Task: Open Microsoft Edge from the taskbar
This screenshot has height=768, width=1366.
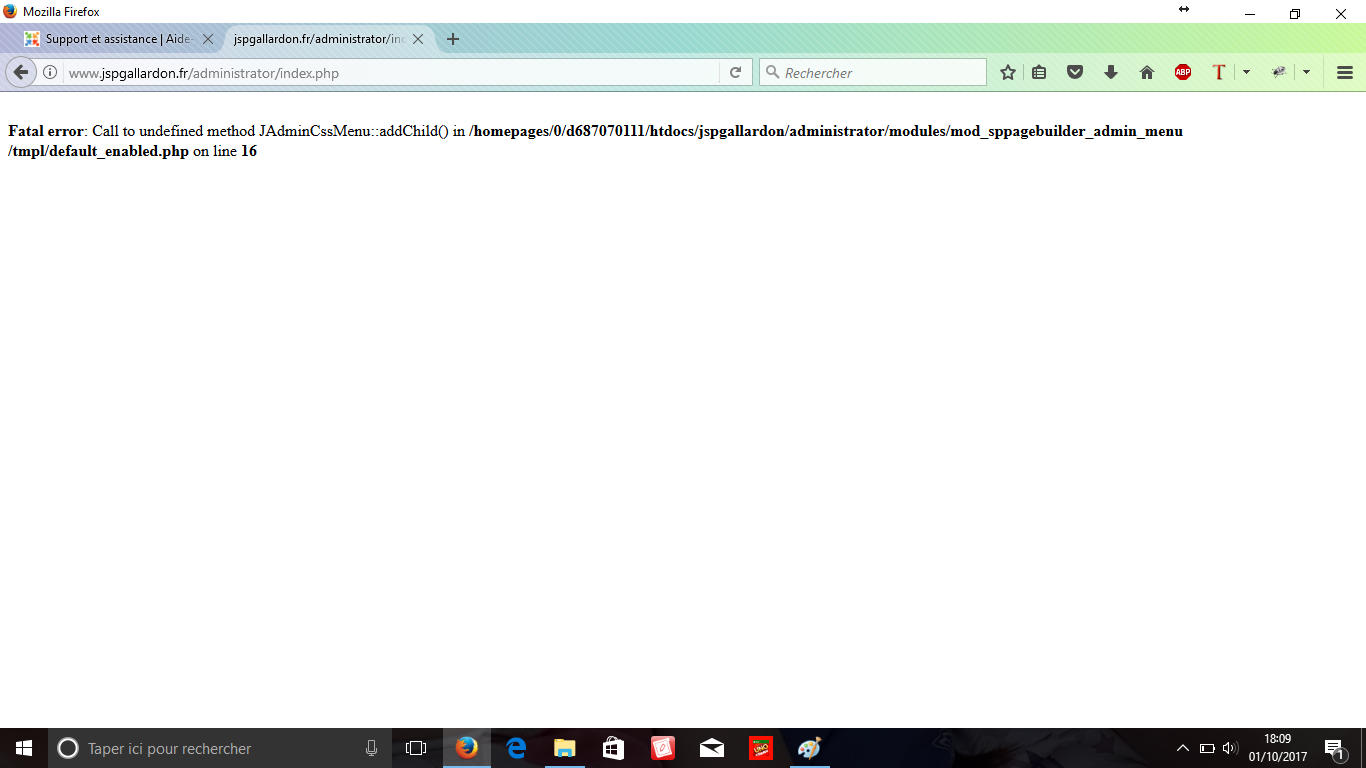Action: point(516,748)
